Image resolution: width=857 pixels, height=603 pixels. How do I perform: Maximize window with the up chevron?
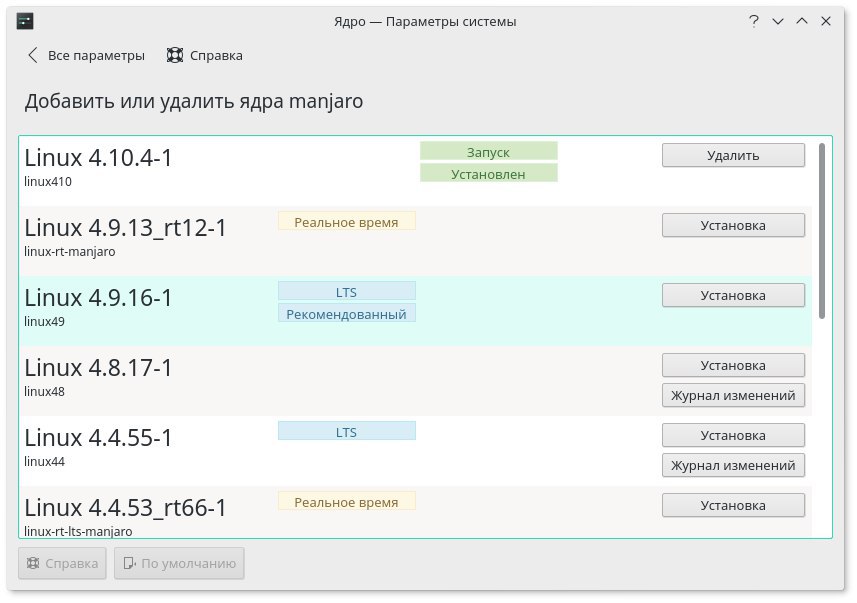coord(802,21)
